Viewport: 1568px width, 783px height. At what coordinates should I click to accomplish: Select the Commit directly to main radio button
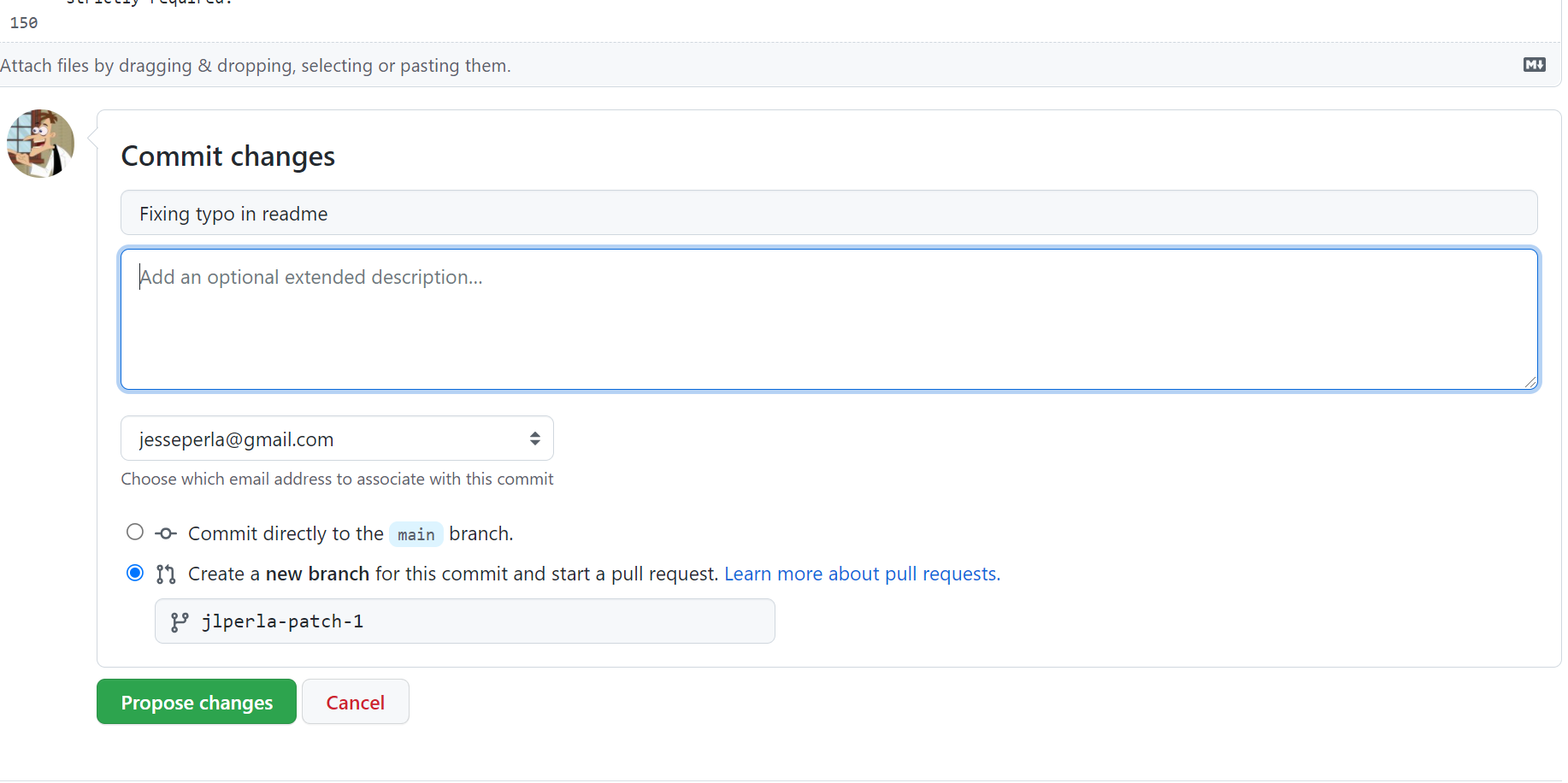(135, 533)
